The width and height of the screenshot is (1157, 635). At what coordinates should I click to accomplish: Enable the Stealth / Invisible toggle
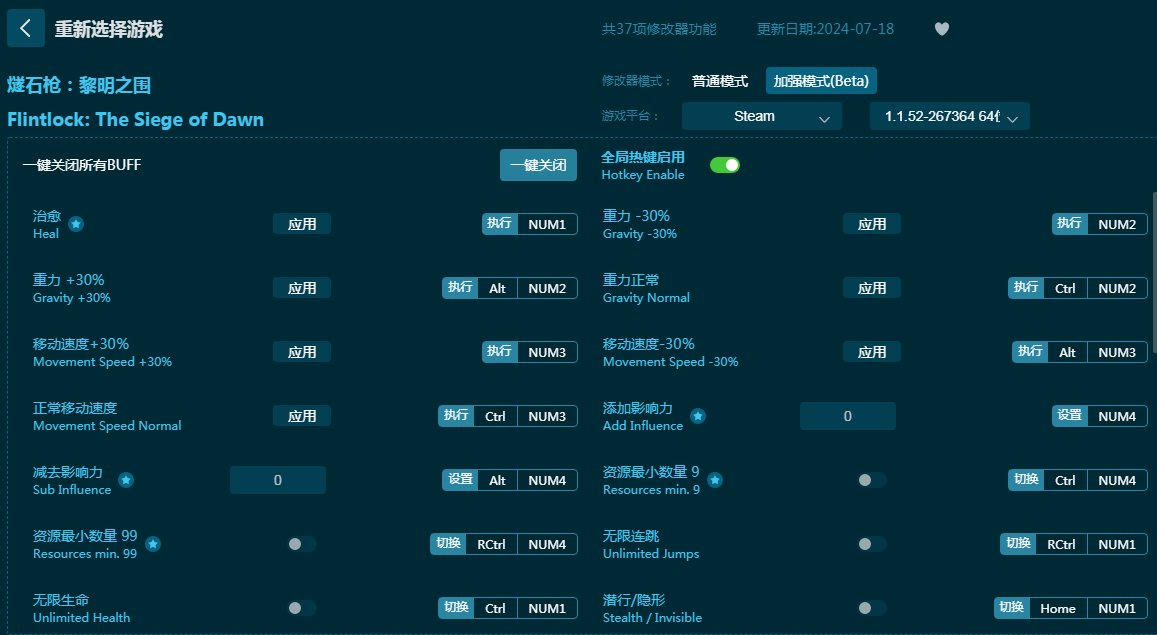tap(871, 608)
